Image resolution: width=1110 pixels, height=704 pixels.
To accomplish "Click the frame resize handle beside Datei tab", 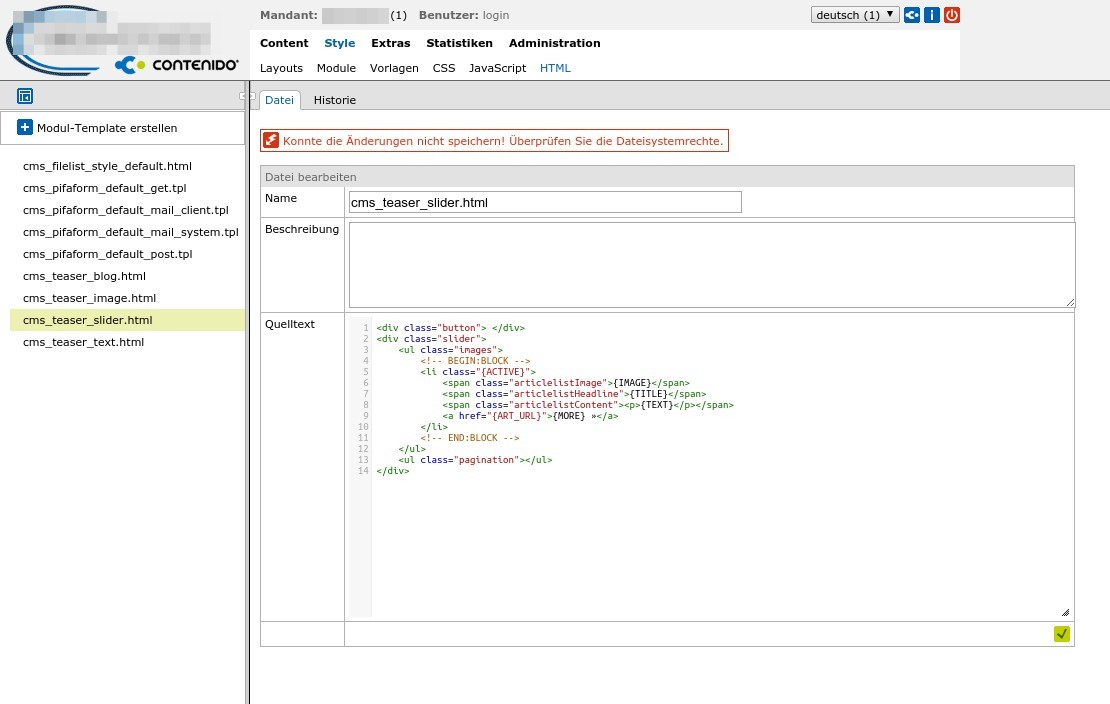I will point(246,96).
